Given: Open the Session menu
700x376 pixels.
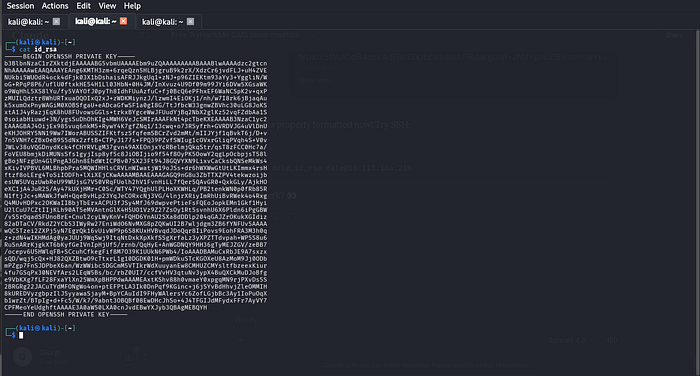Looking at the screenshot, I should tap(20, 6).
